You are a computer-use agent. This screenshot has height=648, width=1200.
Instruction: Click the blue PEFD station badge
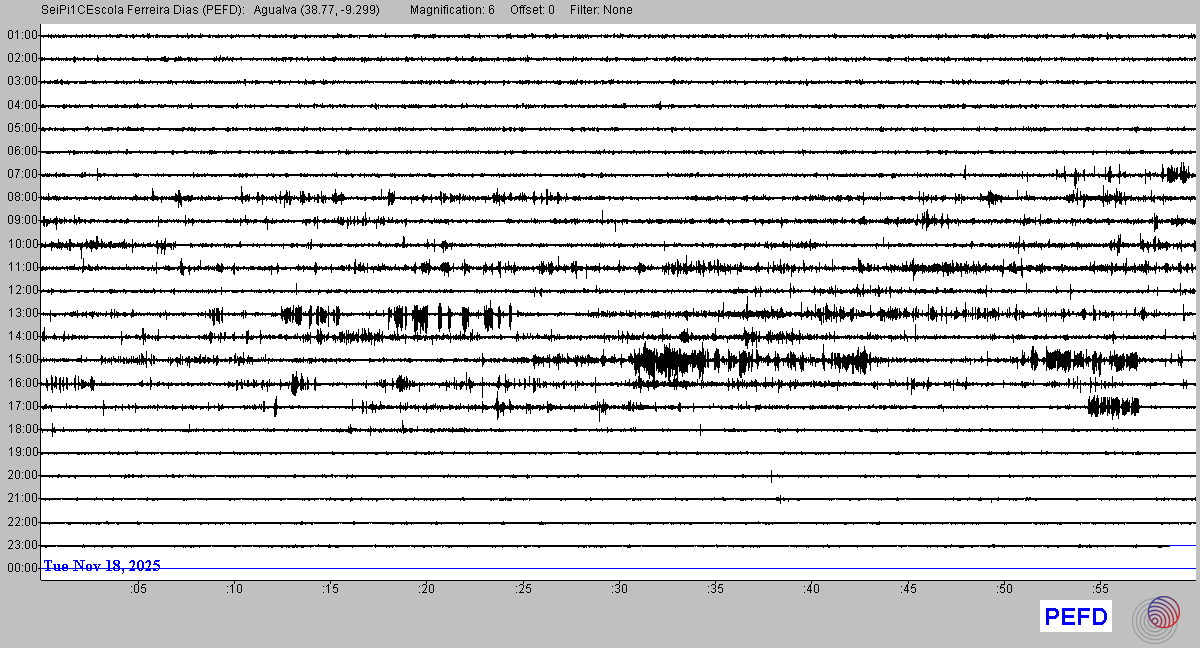(x=1076, y=617)
